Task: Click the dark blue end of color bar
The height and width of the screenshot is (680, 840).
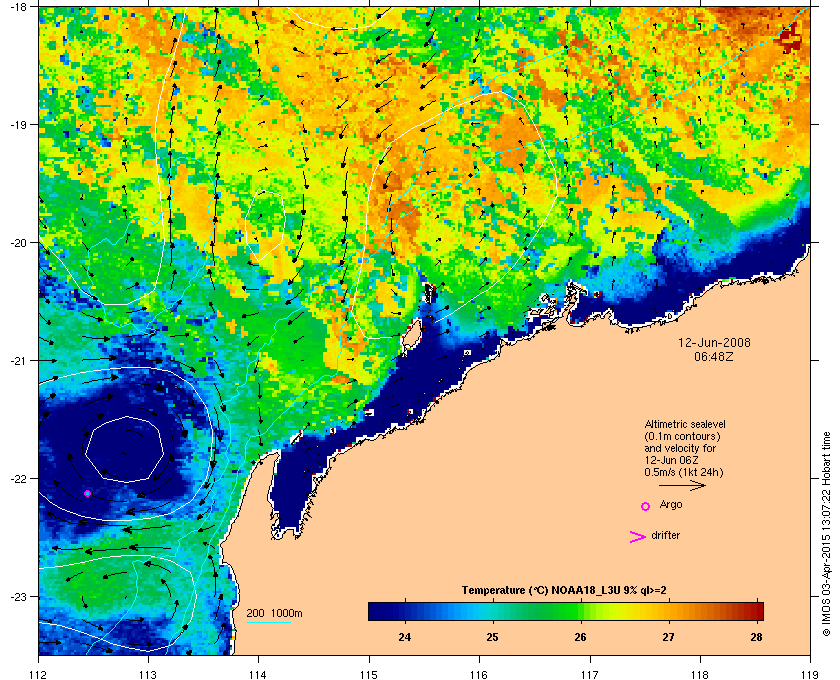Action: click(x=377, y=611)
